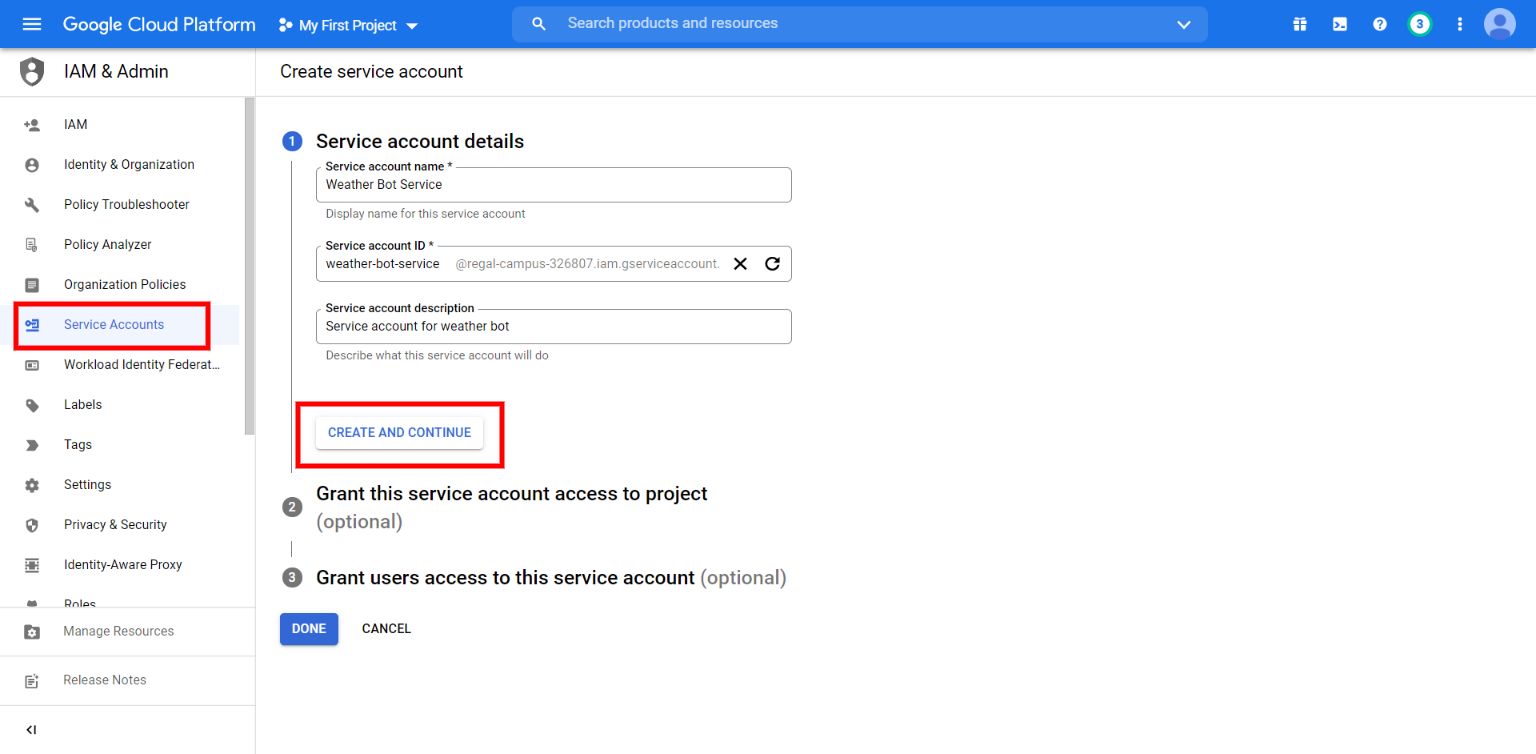This screenshot has height=754, width=1536.
Task: Regenerate the service account ID
Action: coord(771,263)
